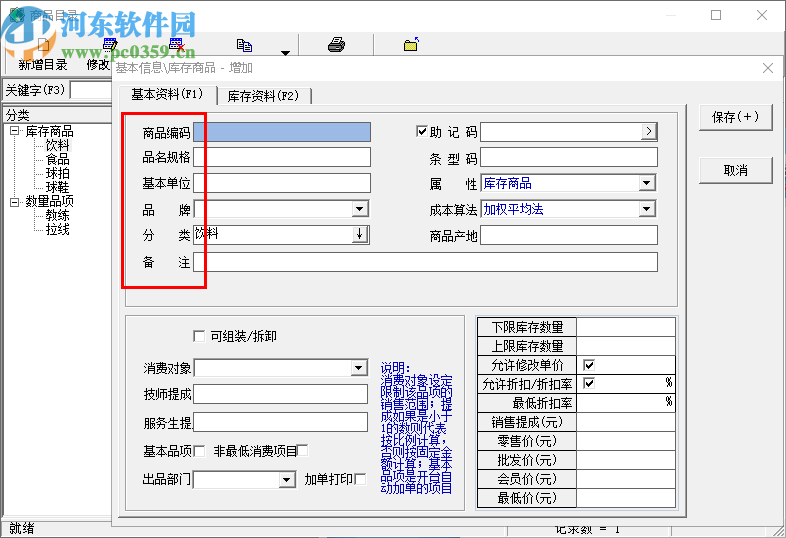
Task: Click the 基本单位 input field
Action: 282,183
